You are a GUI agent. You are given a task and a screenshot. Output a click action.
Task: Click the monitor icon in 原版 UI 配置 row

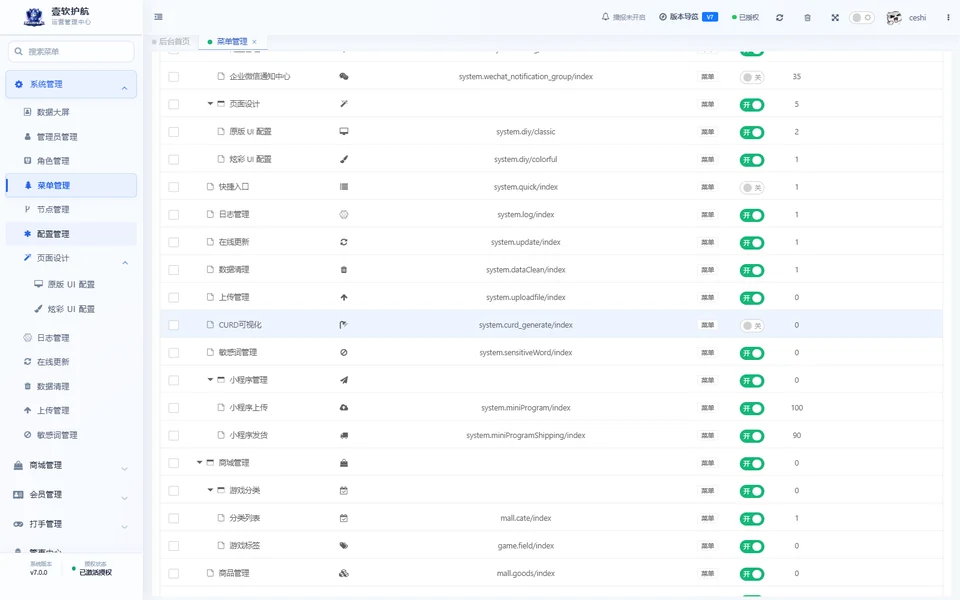pos(344,132)
